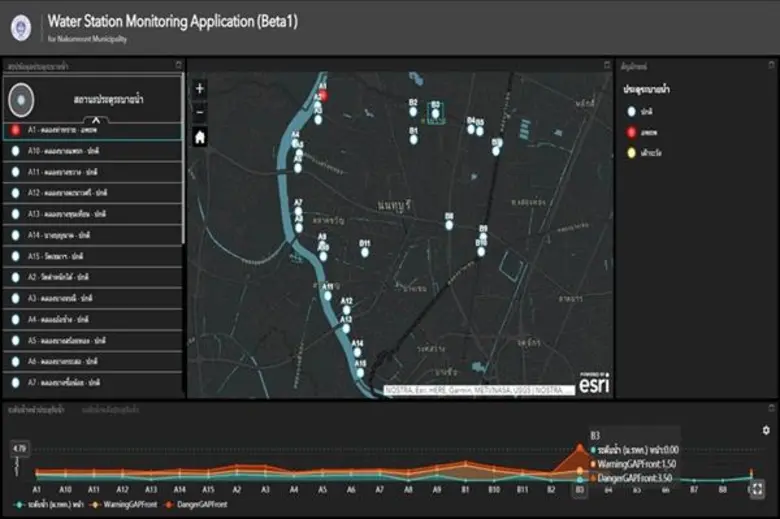Select the B4 station marker on map
Screen dimensions: 780x519
pos(471,129)
